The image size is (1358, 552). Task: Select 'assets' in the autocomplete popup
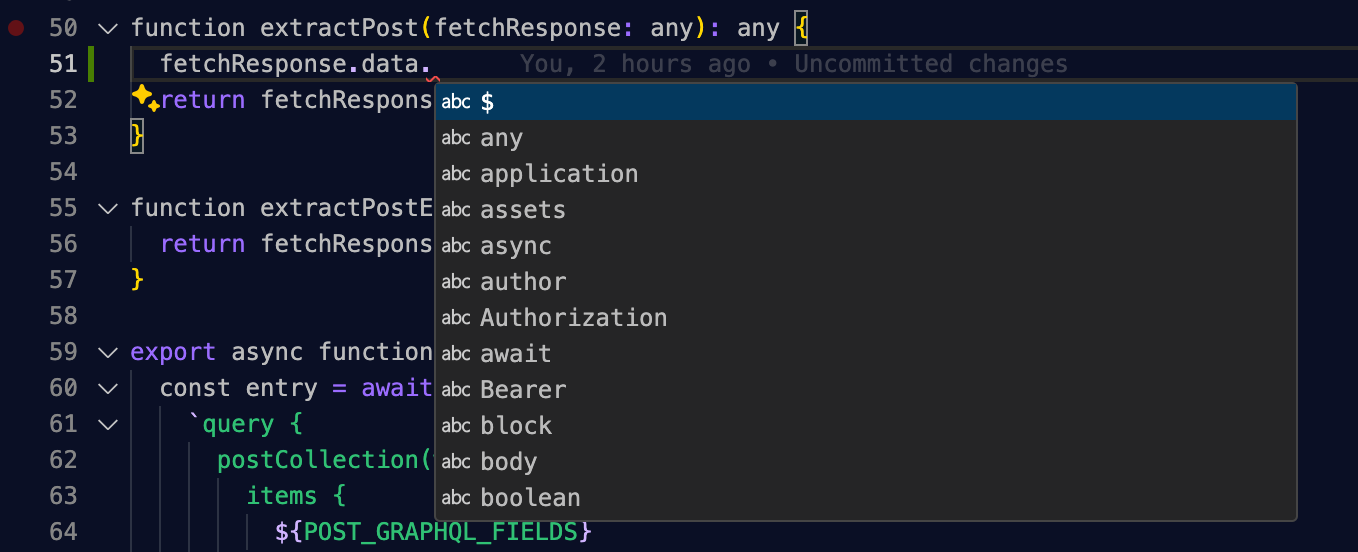point(866,210)
